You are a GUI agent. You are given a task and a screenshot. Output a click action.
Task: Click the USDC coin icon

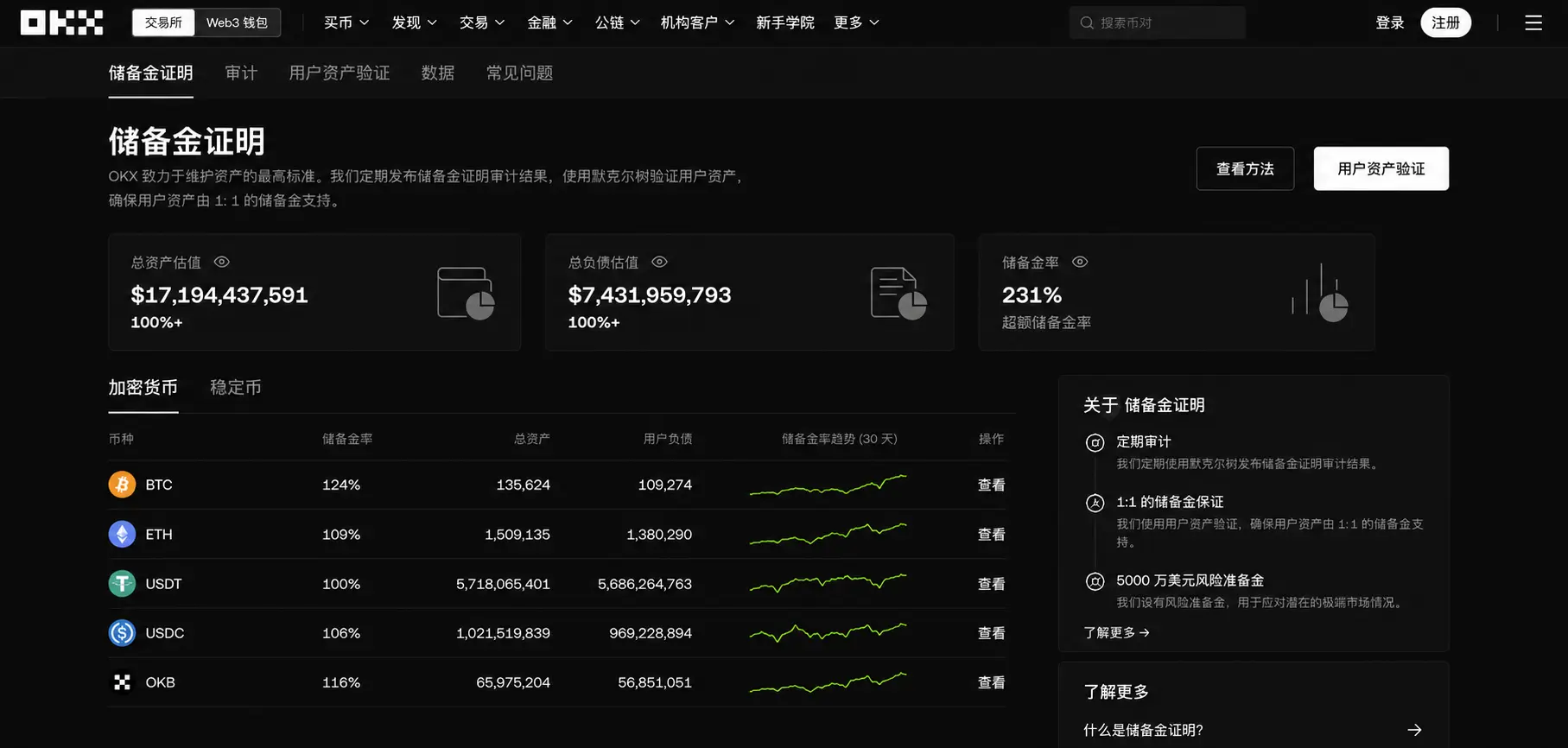click(122, 633)
